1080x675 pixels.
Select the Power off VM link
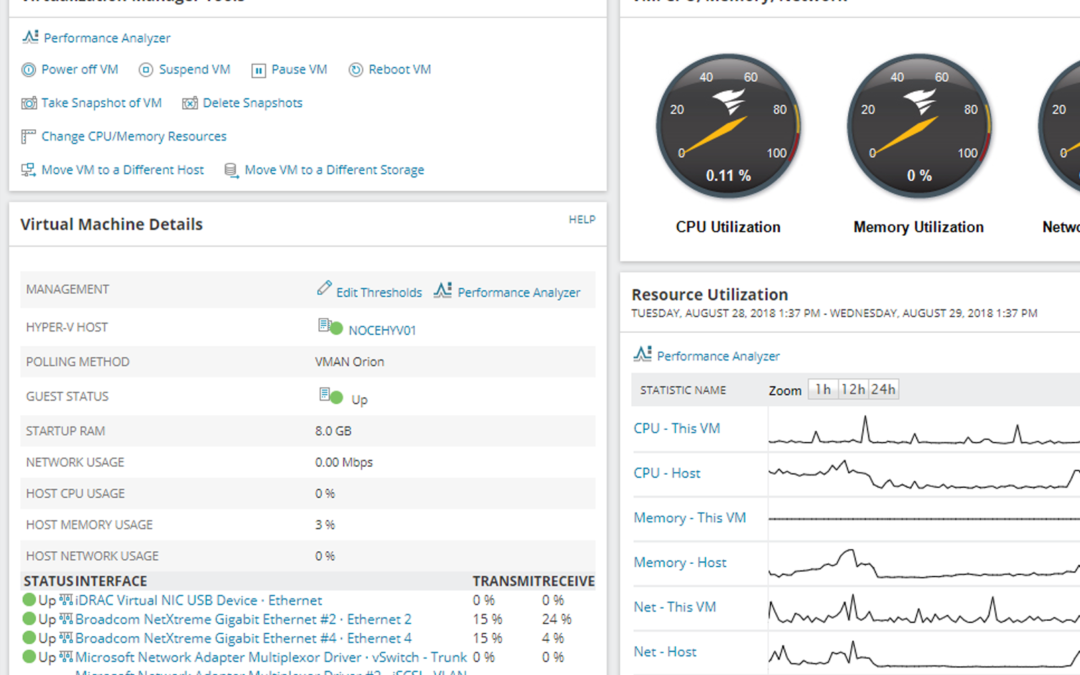pyautogui.click(x=80, y=70)
